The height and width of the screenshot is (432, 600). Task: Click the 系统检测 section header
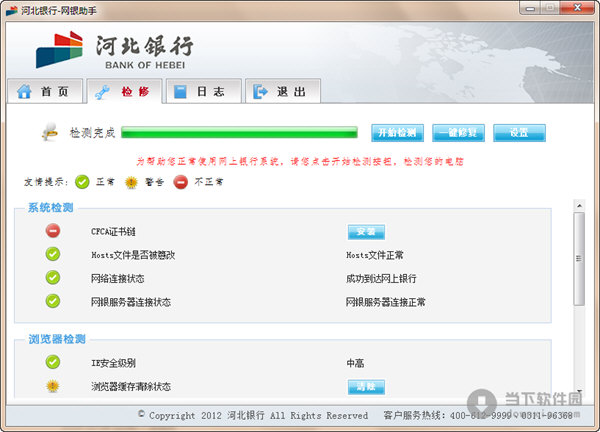(50, 208)
